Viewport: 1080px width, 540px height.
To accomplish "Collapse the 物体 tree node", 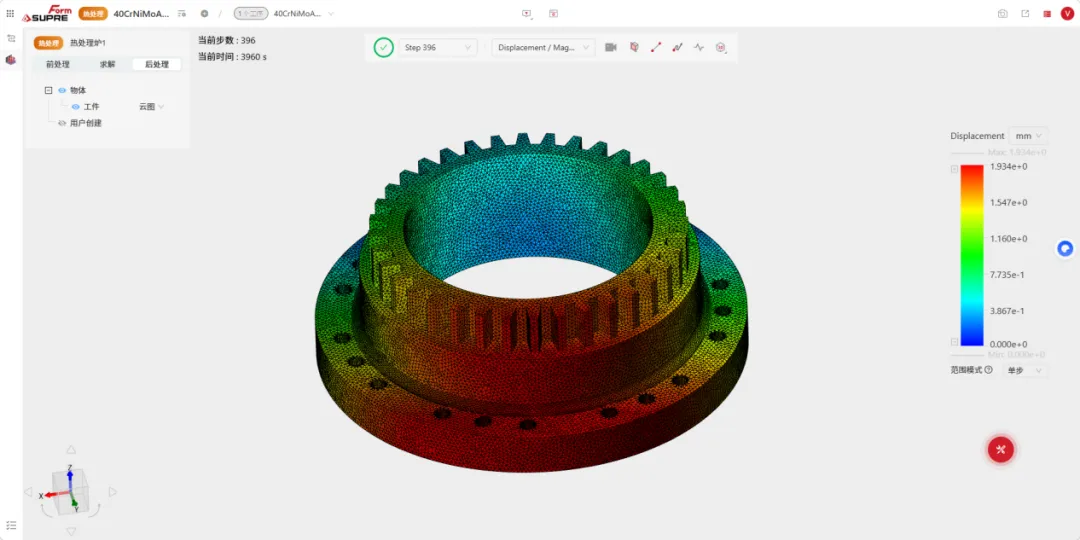I will tap(48, 90).
